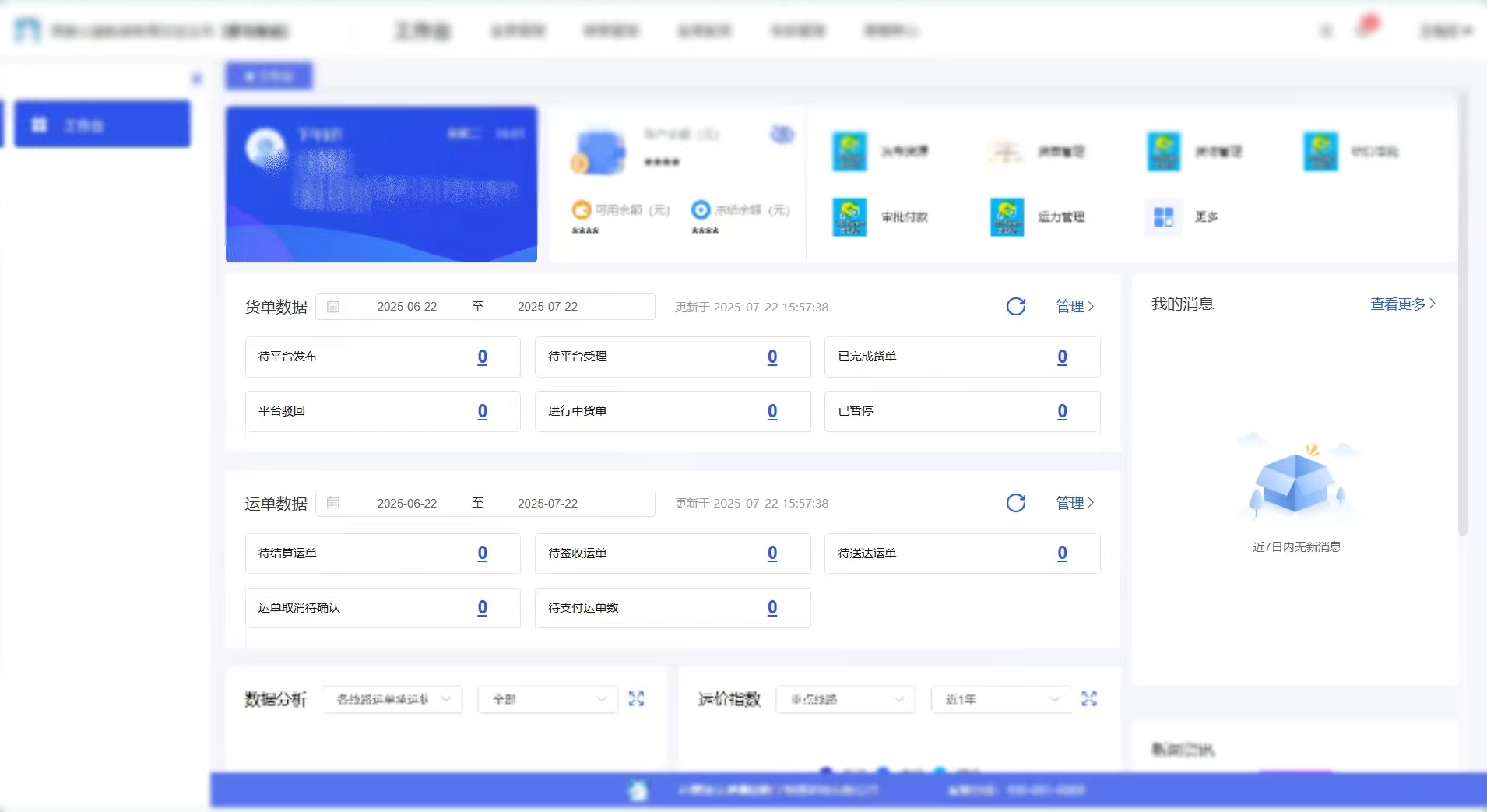Open the 重点线路 dropdown in 运价指数
This screenshot has width=1487, height=812.
845,699
